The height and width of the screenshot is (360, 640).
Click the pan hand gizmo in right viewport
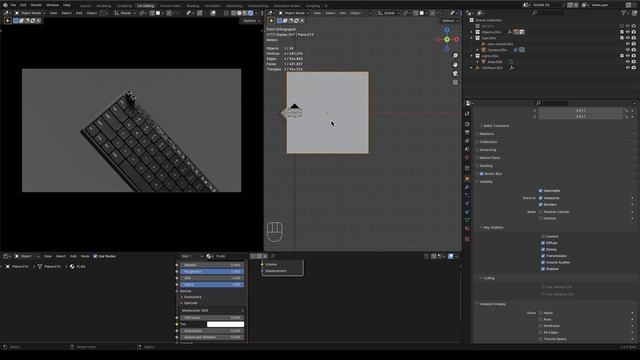(x=455, y=64)
